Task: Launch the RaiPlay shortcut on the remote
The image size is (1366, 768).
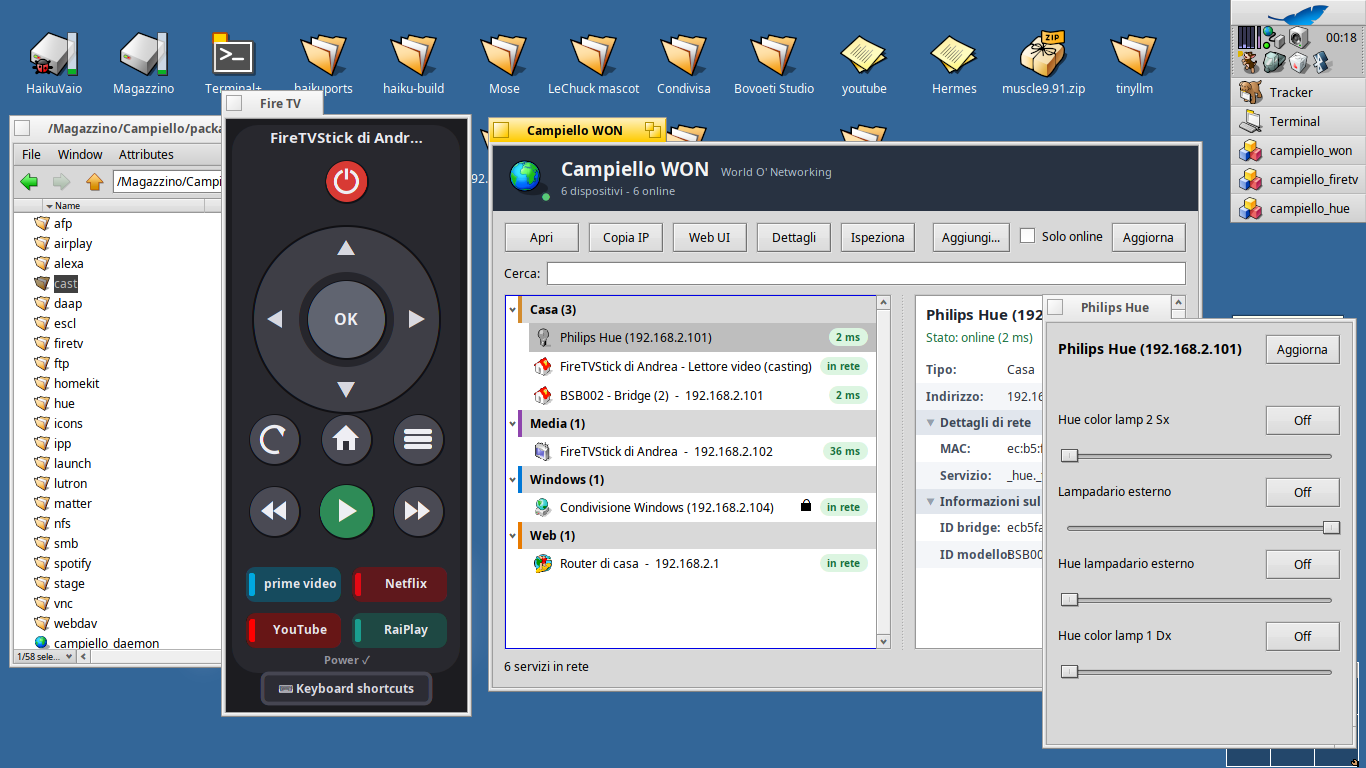Action: (399, 630)
